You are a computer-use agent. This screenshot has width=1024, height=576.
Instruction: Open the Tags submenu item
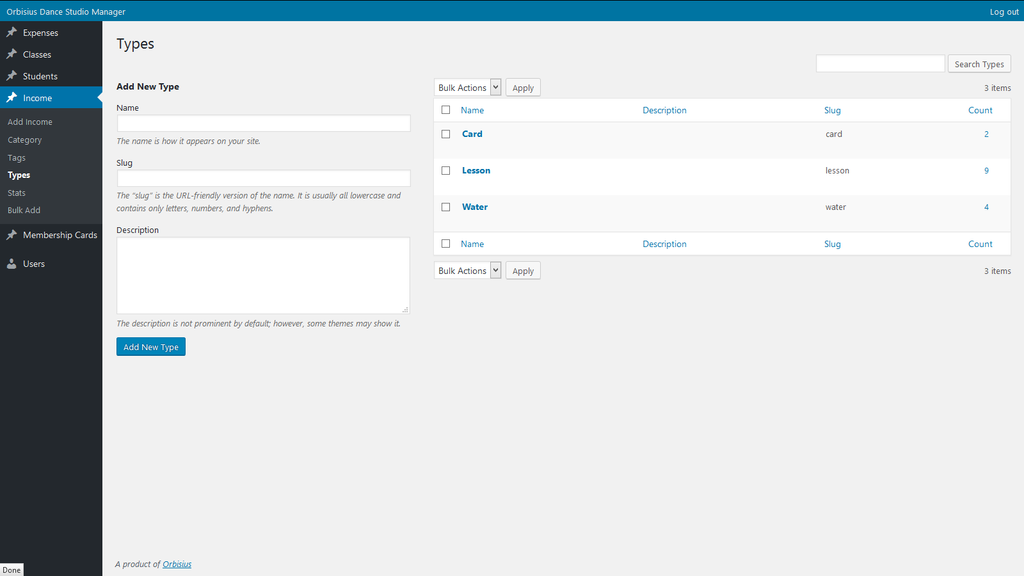click(x=16, y=157)
